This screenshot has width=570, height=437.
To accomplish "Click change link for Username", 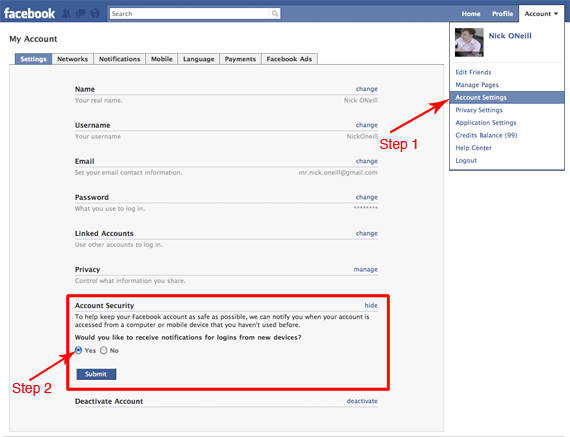I will tap(366, 125).
